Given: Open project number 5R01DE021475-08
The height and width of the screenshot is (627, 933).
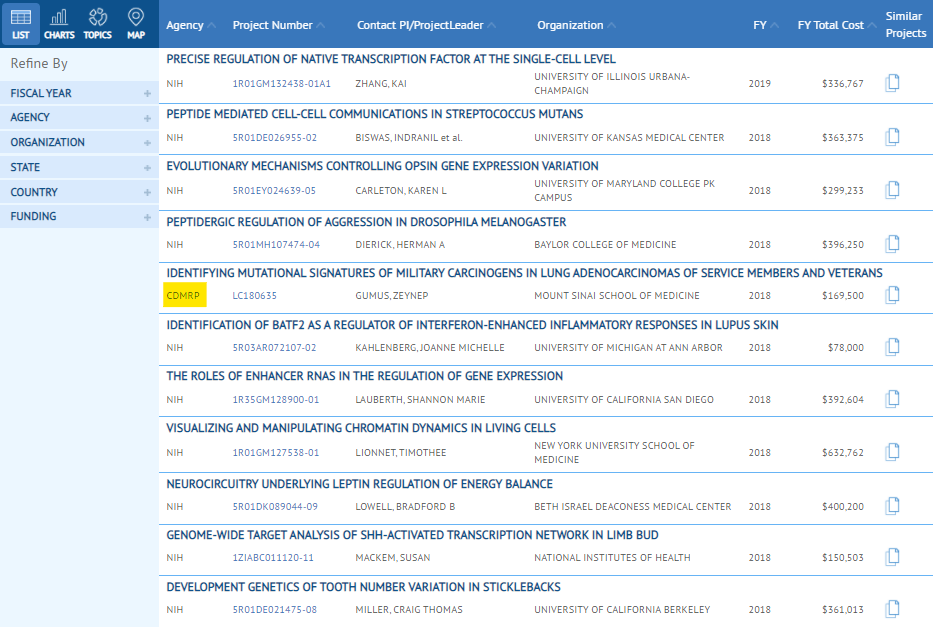Looking at the screenshot, I should pos(275,610).
